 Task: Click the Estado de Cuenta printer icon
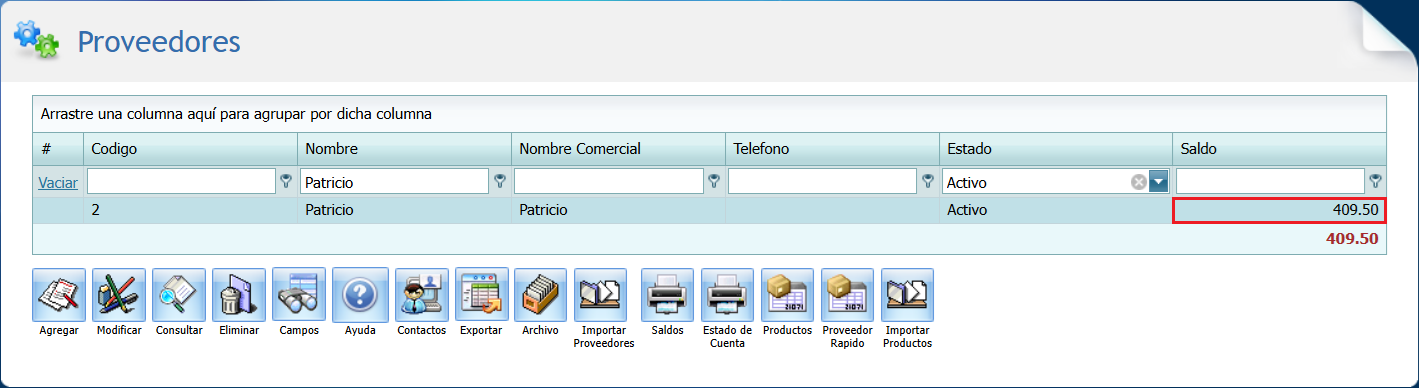728,295
